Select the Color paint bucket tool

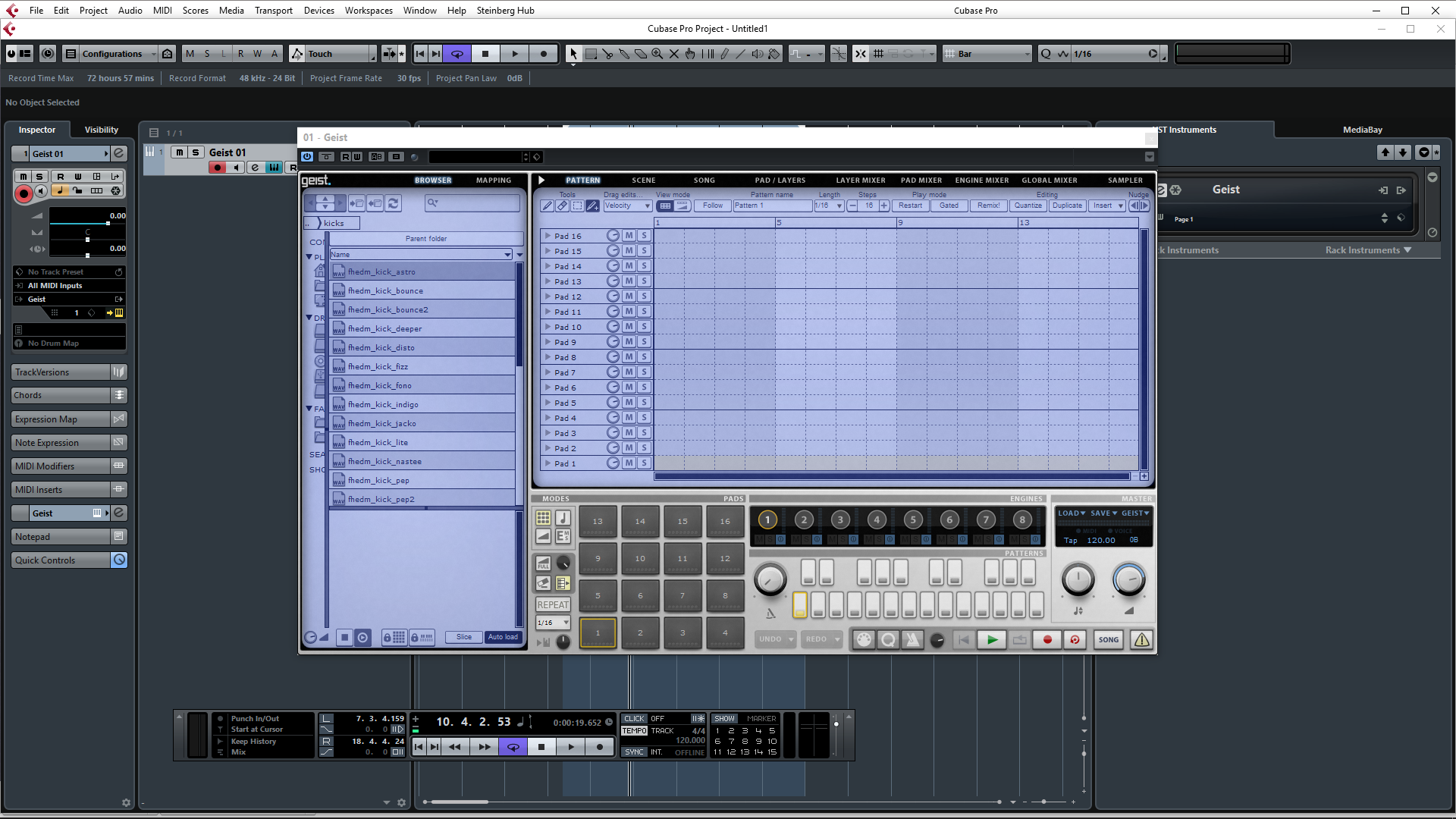pyautogui.click(x=774, y=54)
